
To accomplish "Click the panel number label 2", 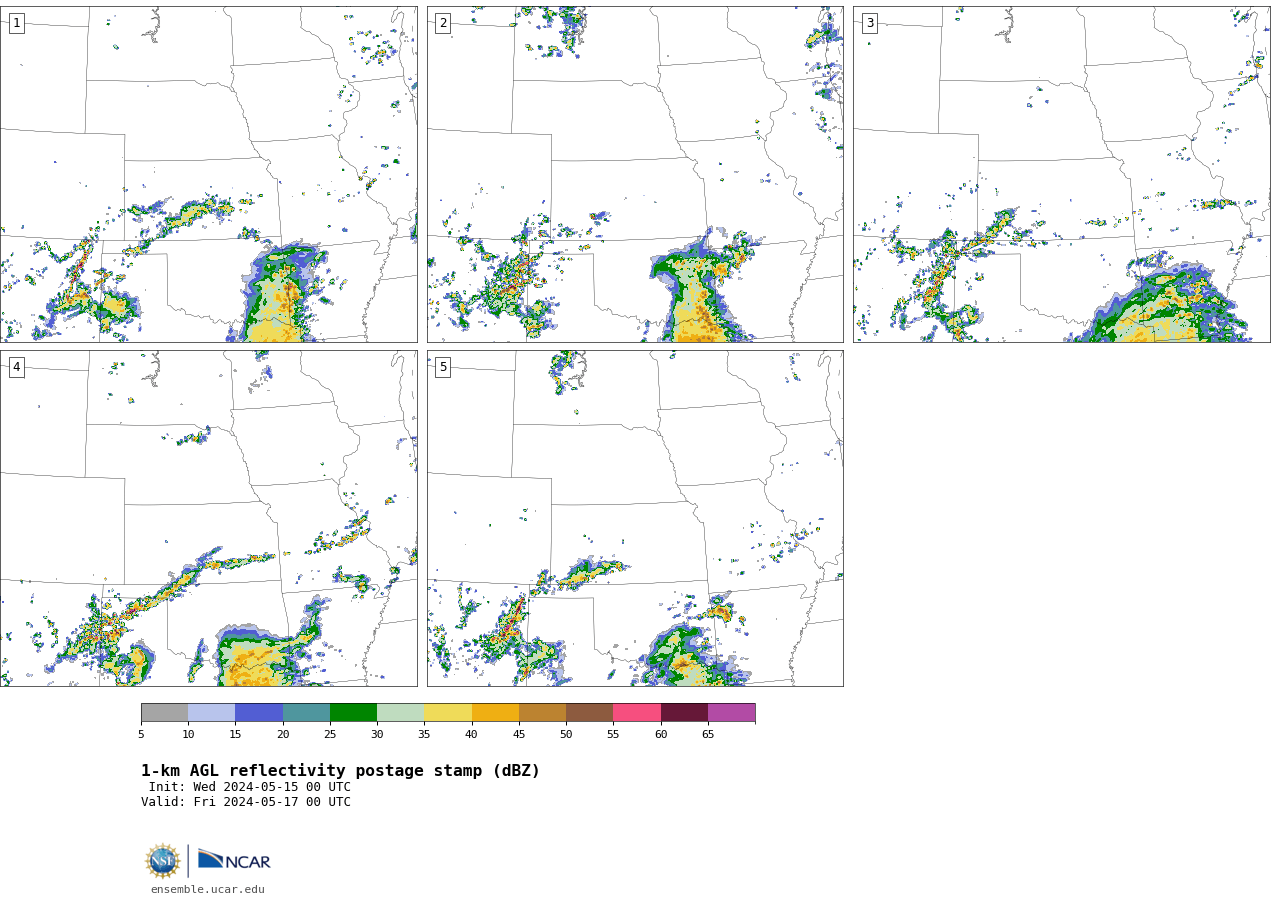I will coord(443,23).
